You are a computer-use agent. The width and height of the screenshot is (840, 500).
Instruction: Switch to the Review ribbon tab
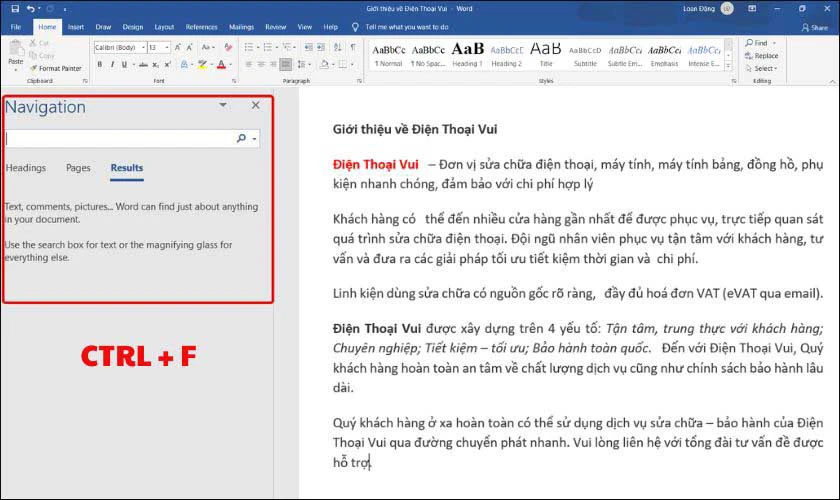point(275,27)
